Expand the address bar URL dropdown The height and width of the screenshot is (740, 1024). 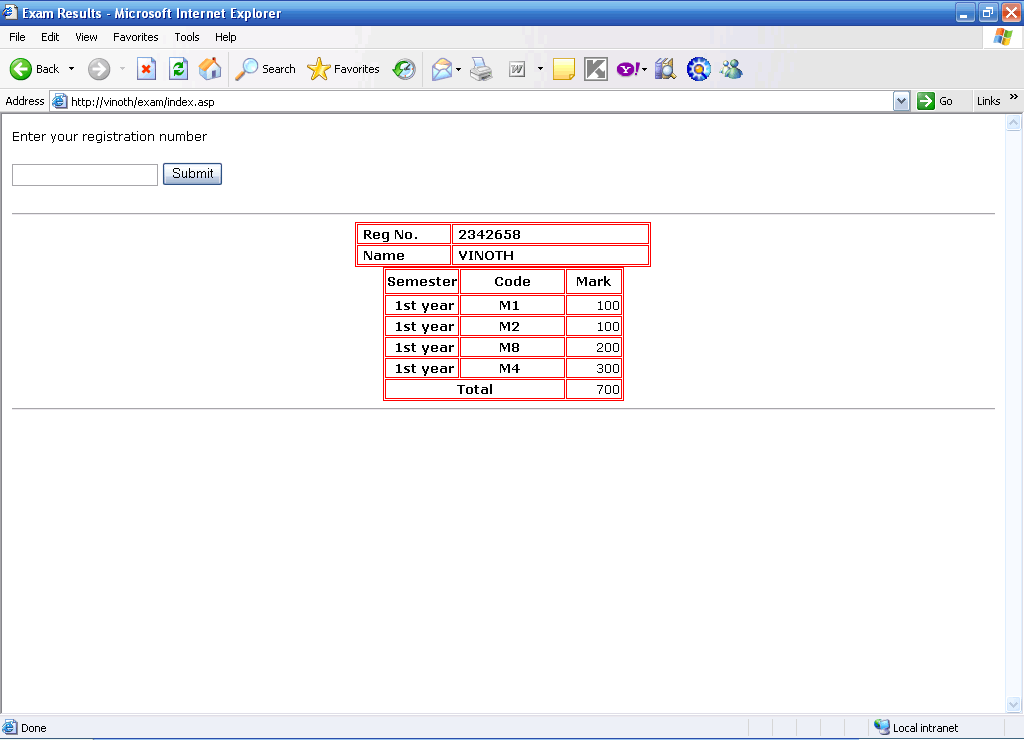[901, 101]
